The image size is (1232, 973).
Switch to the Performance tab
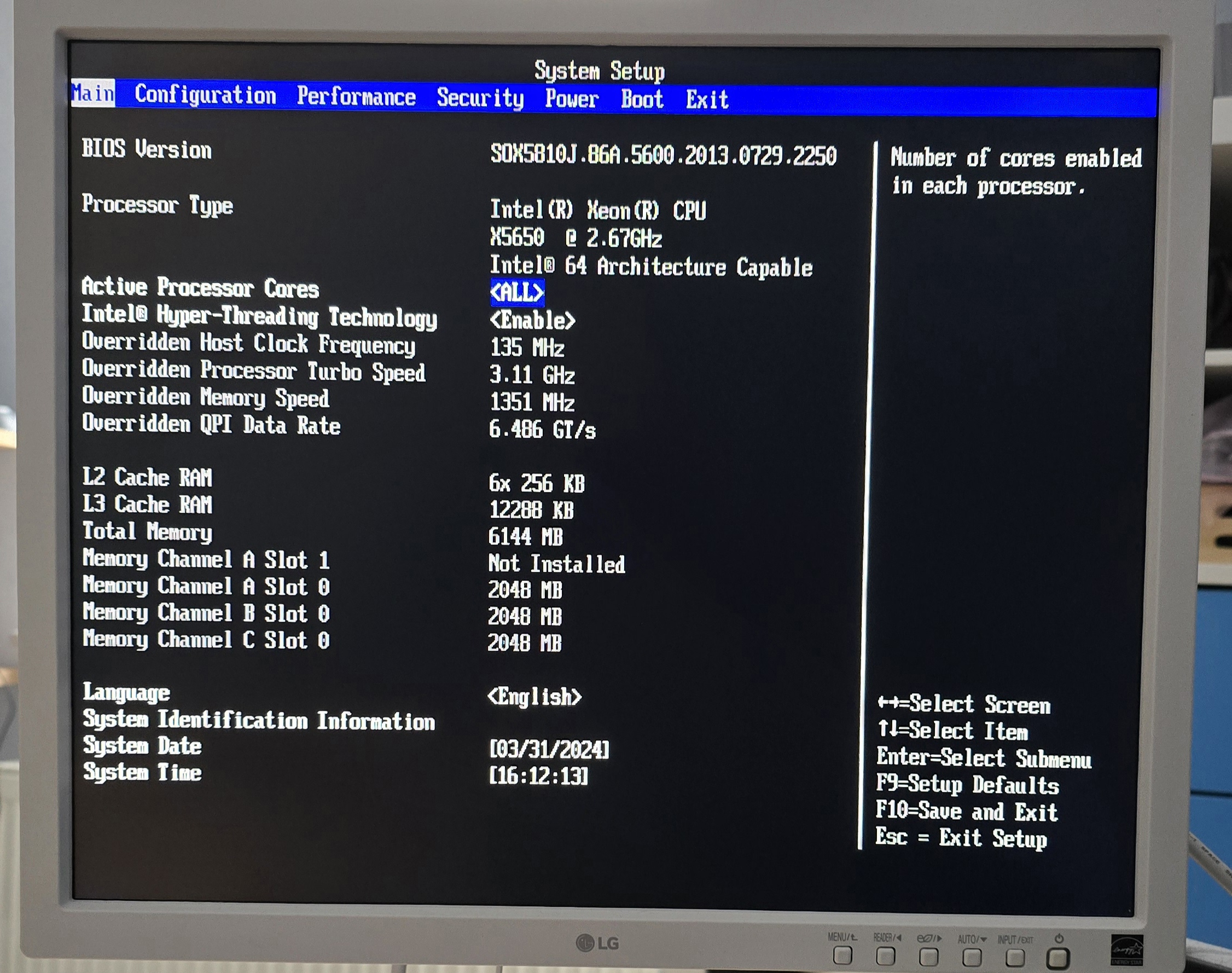tap(356, 97)
